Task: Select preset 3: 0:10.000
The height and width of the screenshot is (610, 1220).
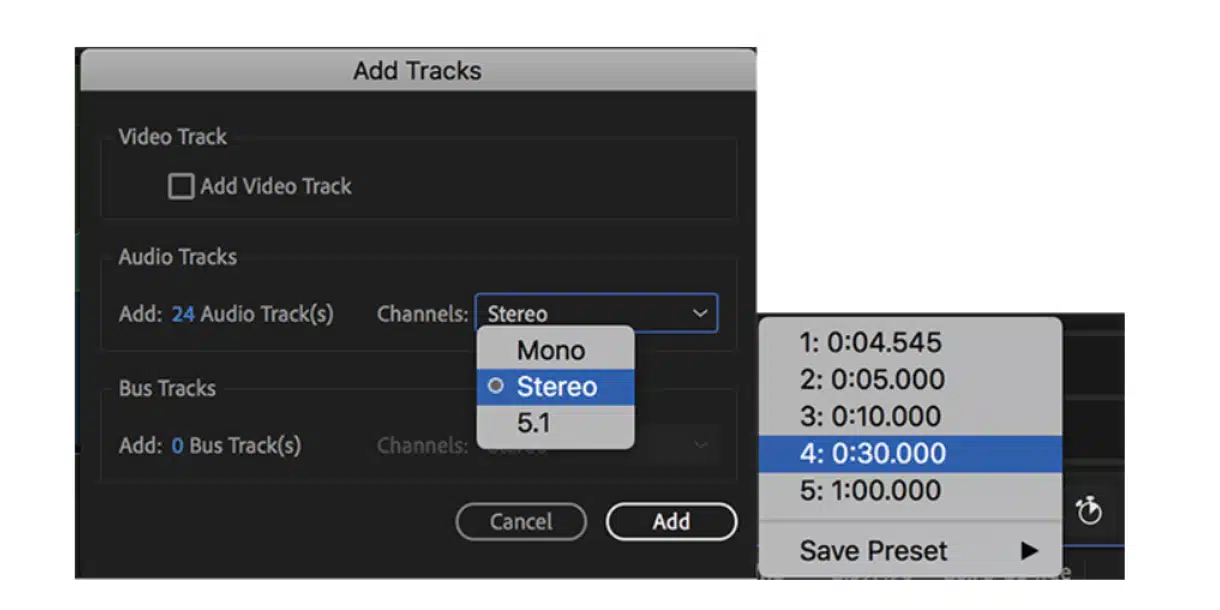Action: [x=871, y=417]
